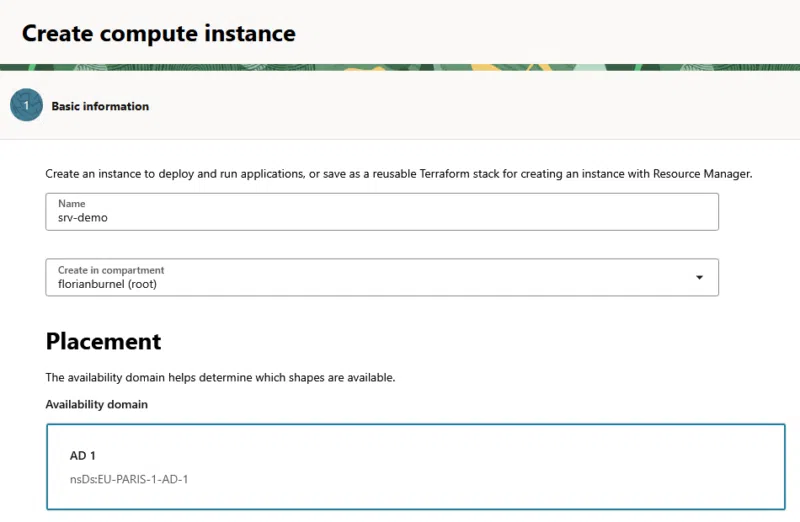Click the "Create compute instance" page title
Viewport: 800px width, 522px height.
[x=159, y=33]
